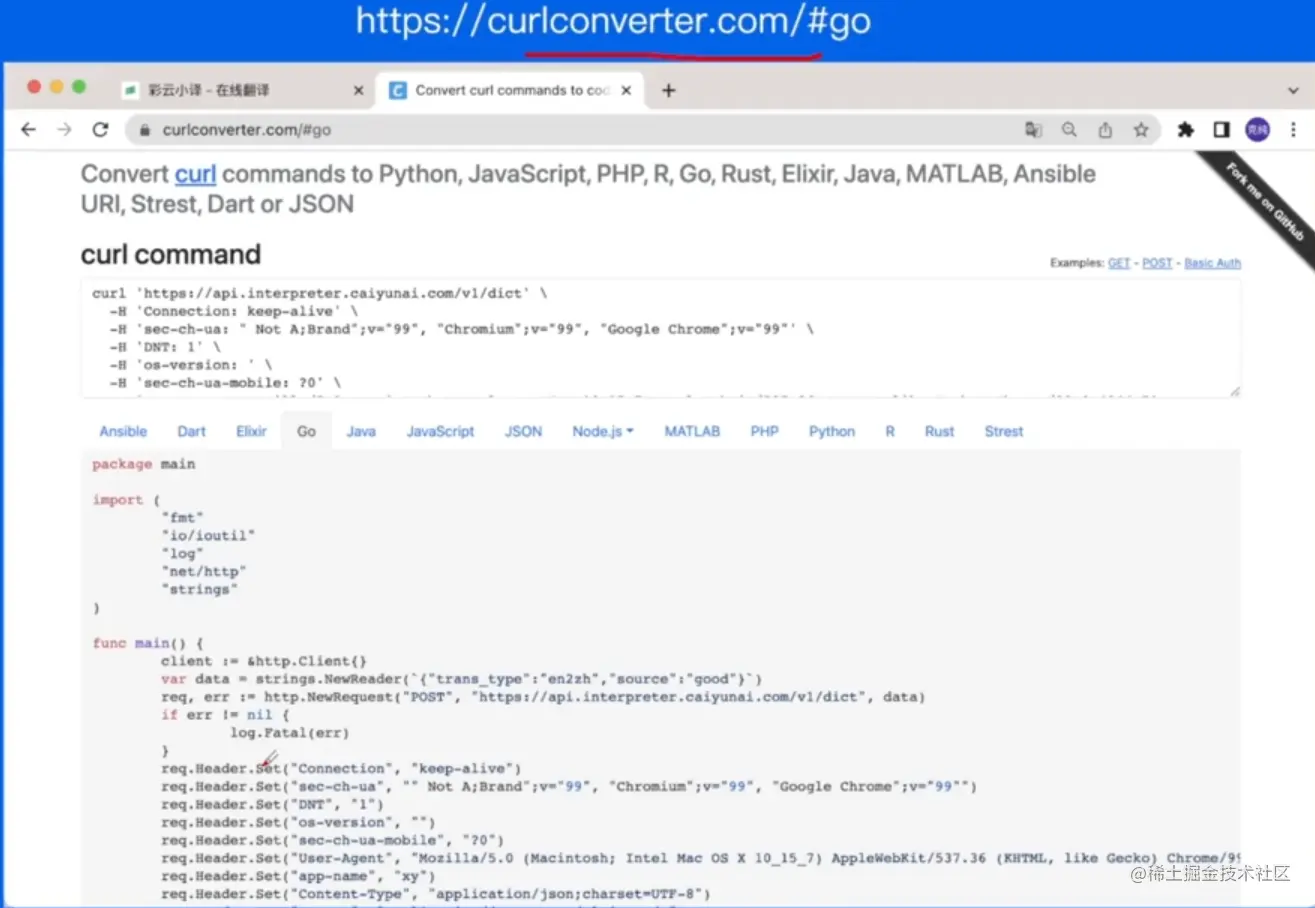The image size is (1315, 908).
Task: Select the Ansible language tab
Action: tap(123, 431)
